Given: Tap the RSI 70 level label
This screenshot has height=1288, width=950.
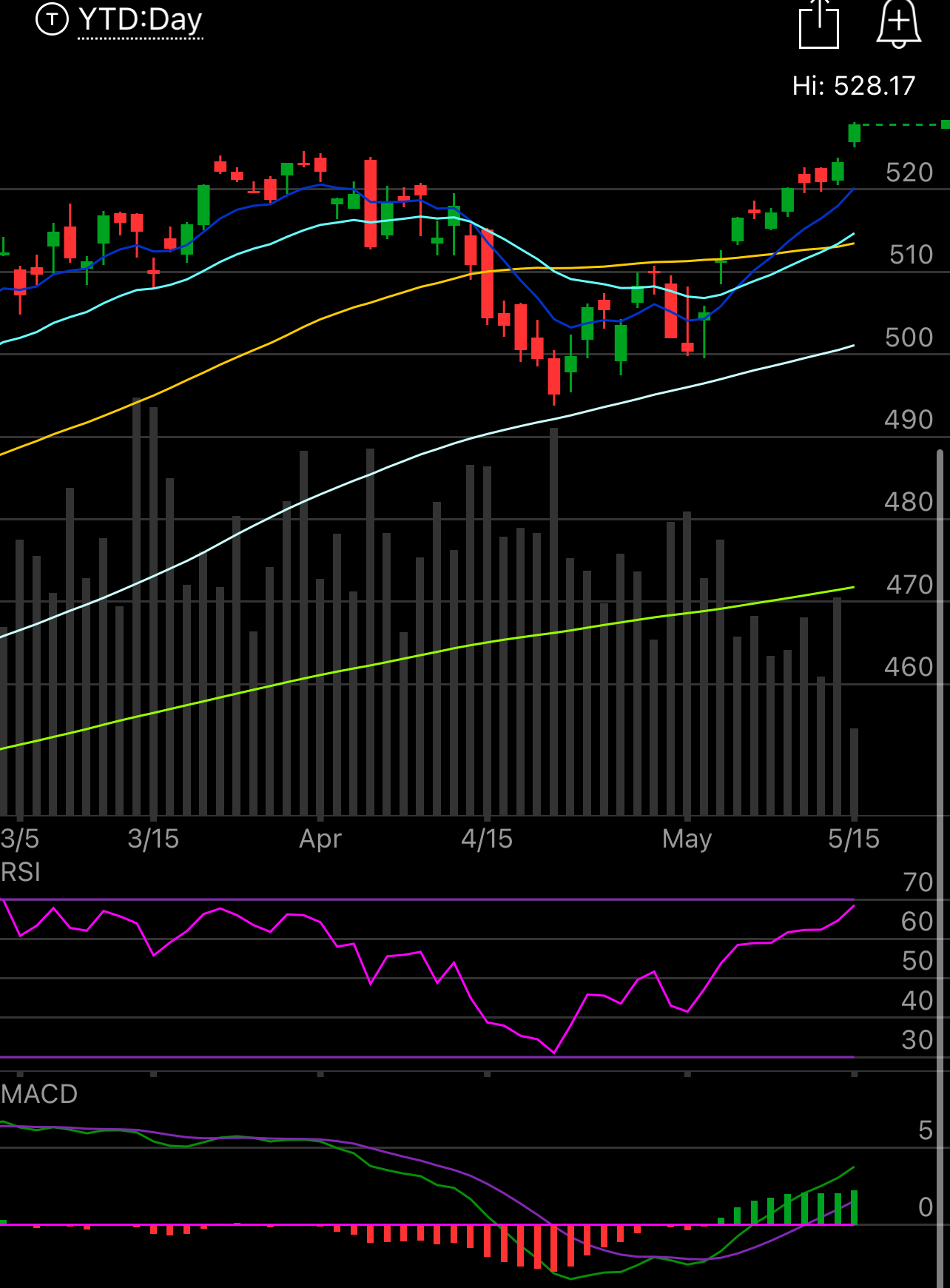Looking at the screenshot, I should 918,882.
